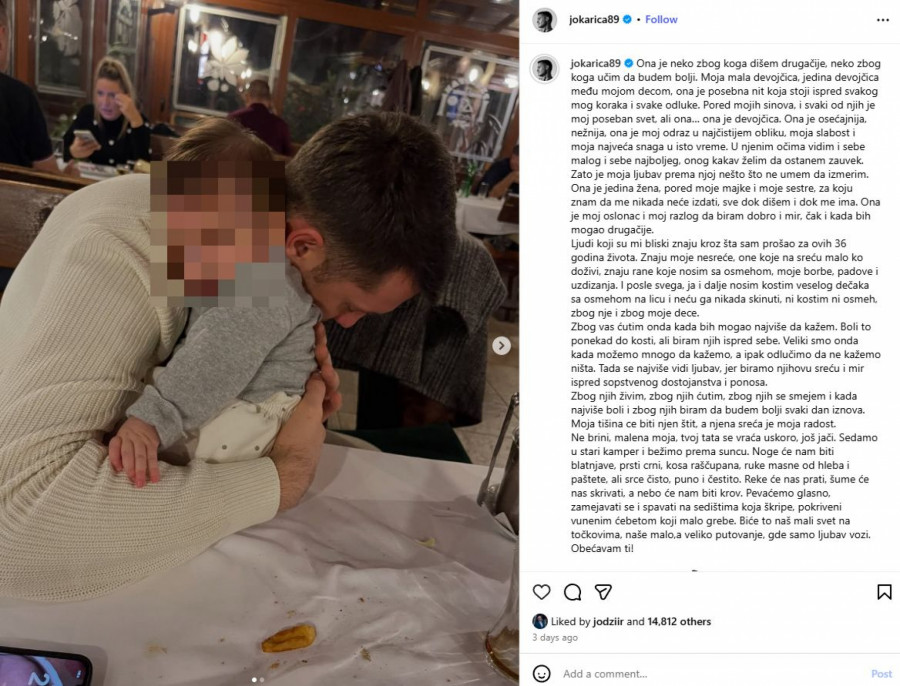Open jokarica89 profile from post header
Viewport: 900px width, 686px height.
(594, 20)
